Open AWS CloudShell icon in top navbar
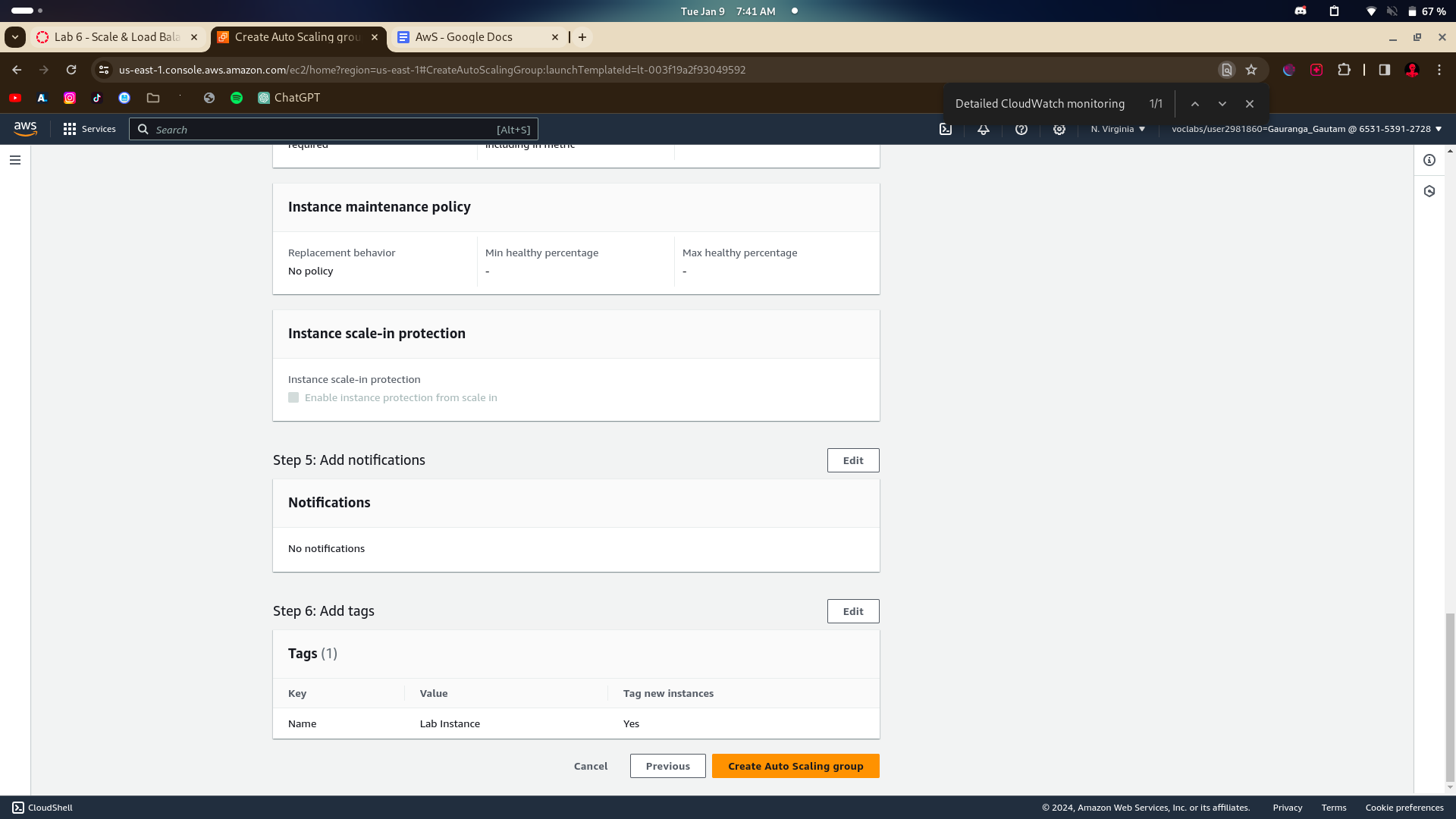The image size is (1456, 819). [946, 129]
